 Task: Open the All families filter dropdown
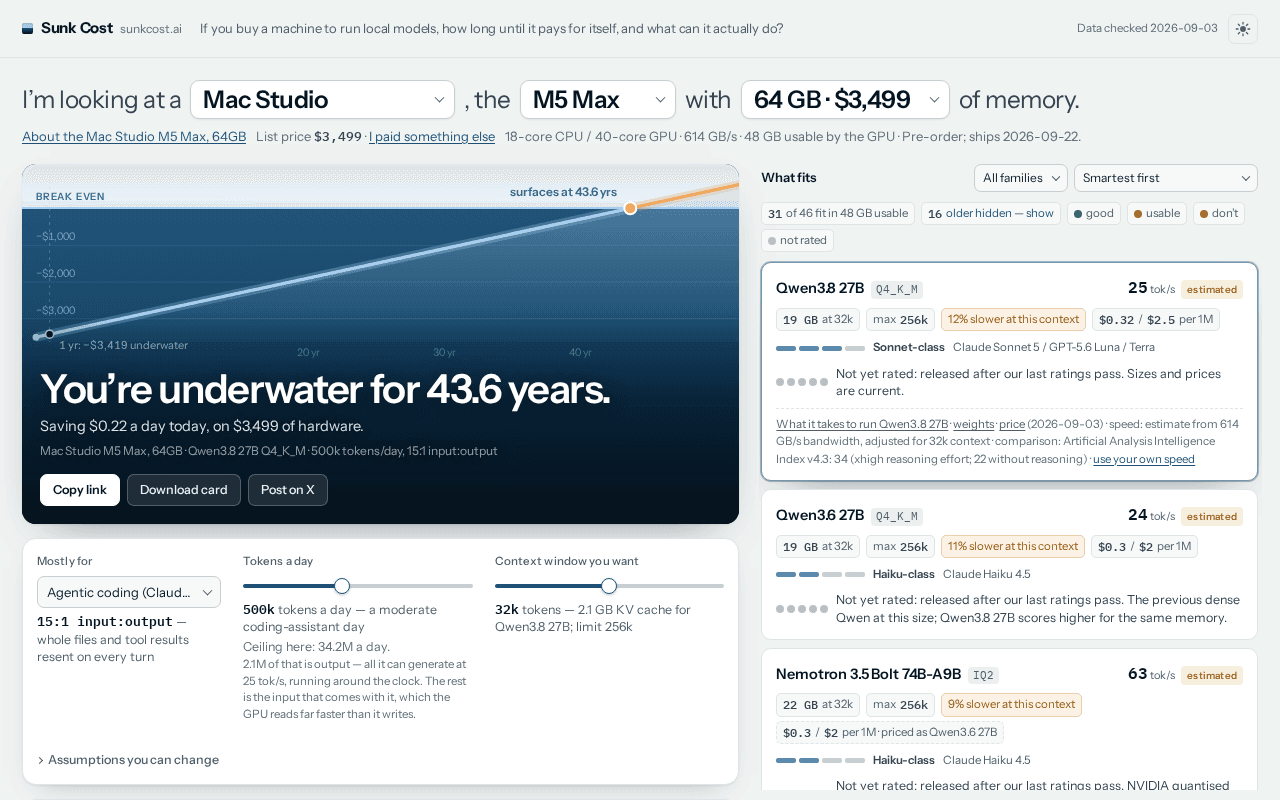click(1021, 178)
